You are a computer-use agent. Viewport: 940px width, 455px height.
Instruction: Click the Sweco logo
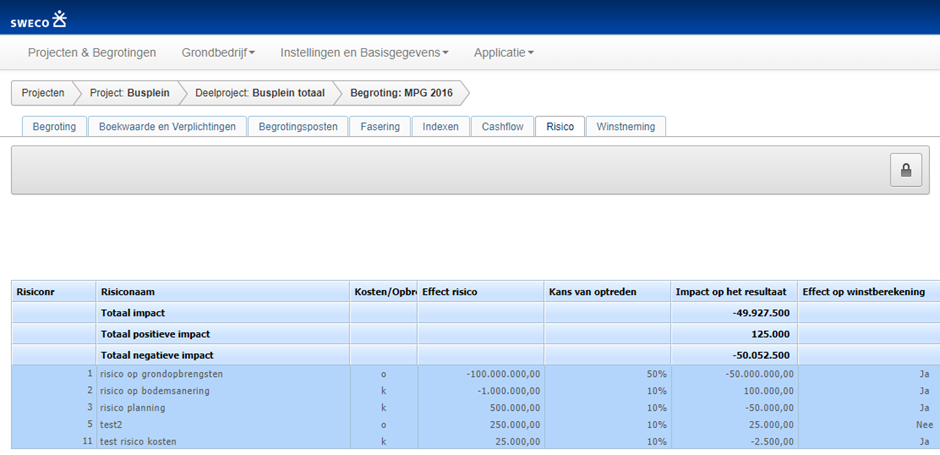pyautogui.click(x=39, y=18)
